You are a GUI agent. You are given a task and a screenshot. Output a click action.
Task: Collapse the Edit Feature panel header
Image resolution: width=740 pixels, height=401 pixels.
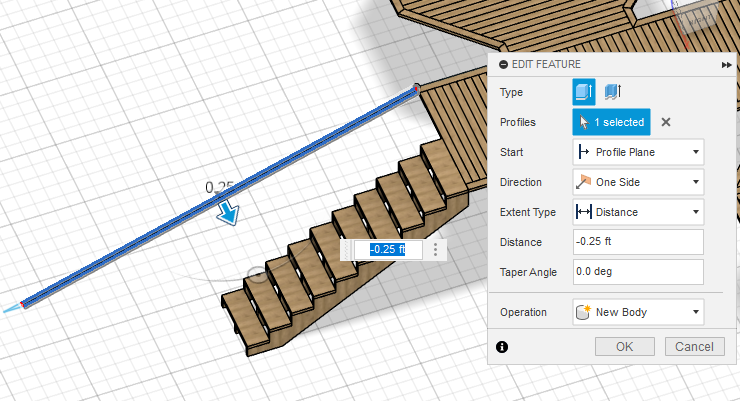(503, 64)
